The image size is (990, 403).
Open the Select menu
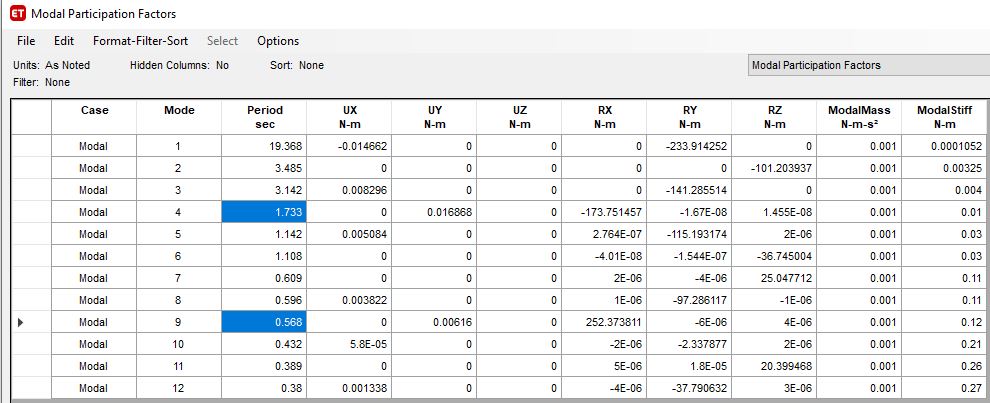click(222, 41)
